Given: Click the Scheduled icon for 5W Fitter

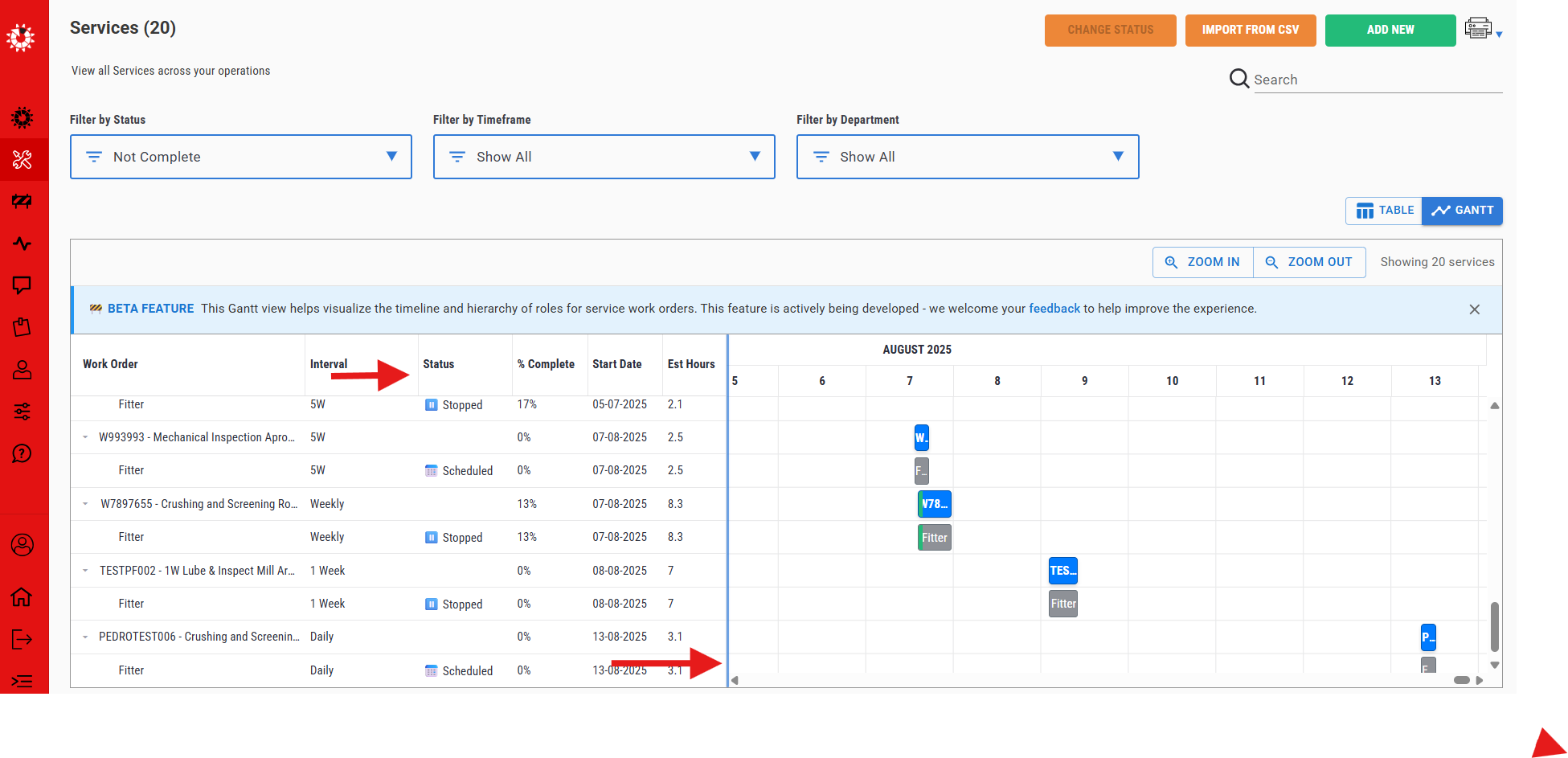Looking at the screenshot, I should click(x=432, y=471).
